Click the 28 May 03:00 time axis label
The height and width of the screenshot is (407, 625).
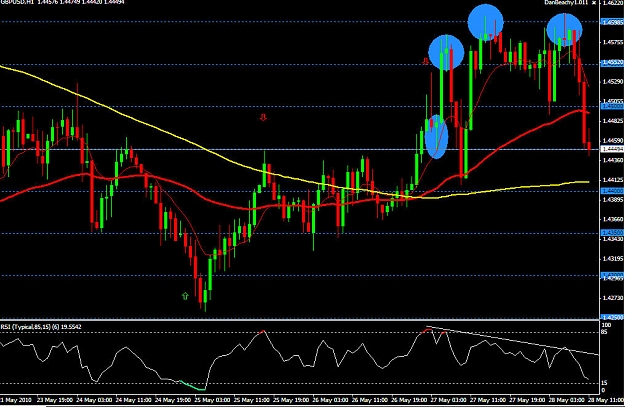tap(566, 400)
